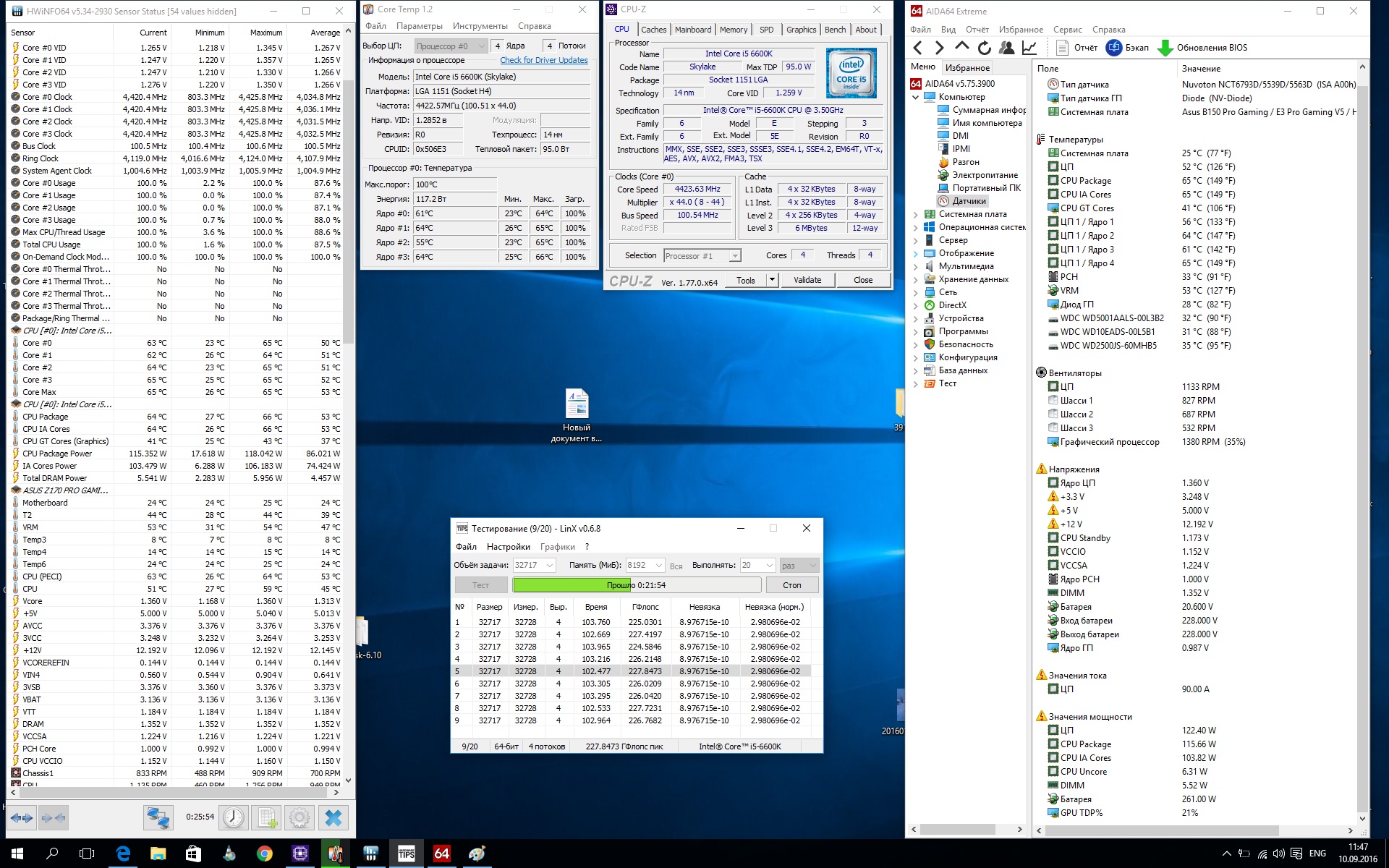The image size is (1389, 868).
Task: Click HWiNFO log file plus icon
Action: [x=267, y=818]
